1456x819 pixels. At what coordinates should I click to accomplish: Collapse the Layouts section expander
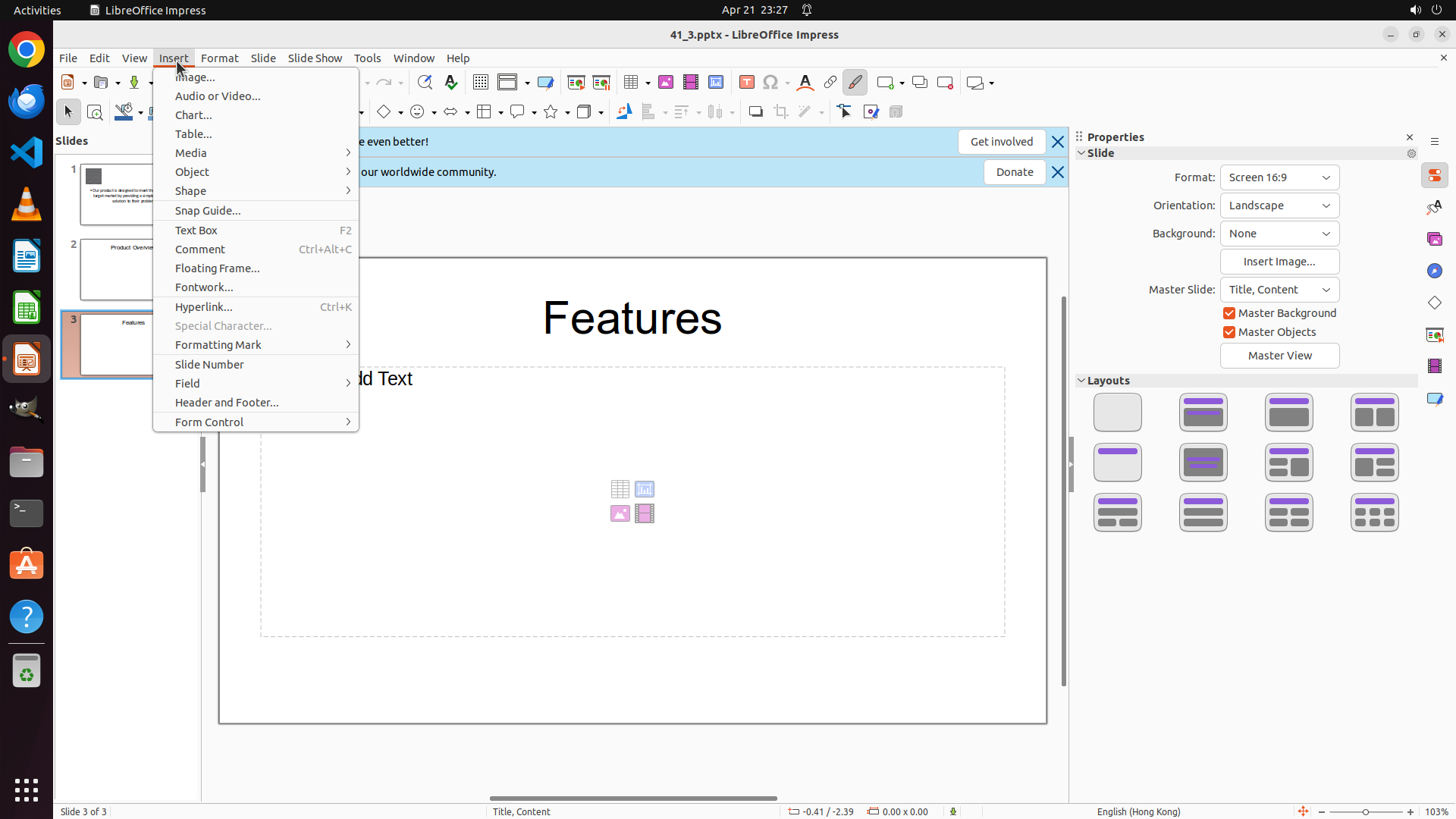pyautogui.click(x=1081, y=381)
